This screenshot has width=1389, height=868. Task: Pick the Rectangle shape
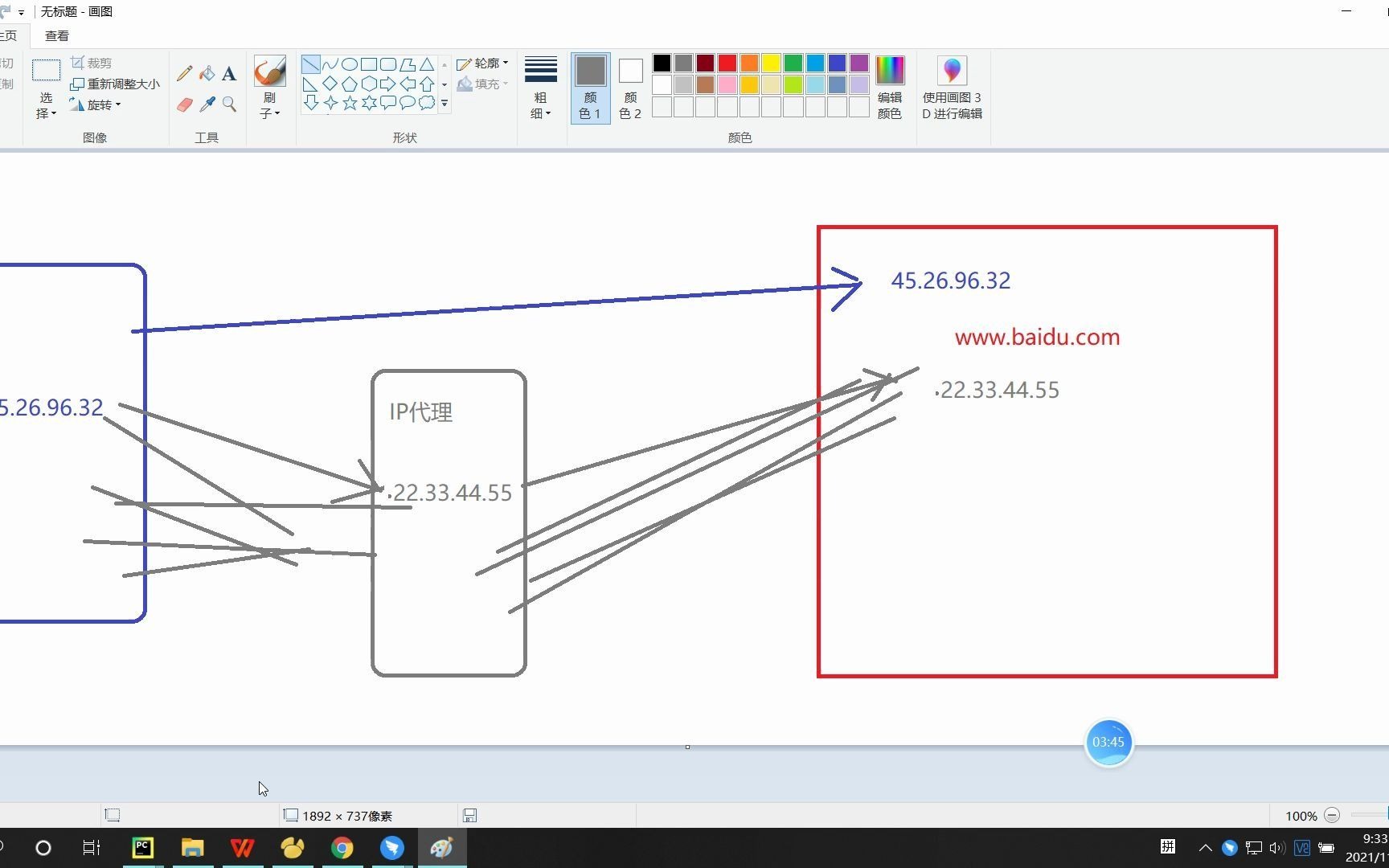pyautogui.click(x=369, y=64)
